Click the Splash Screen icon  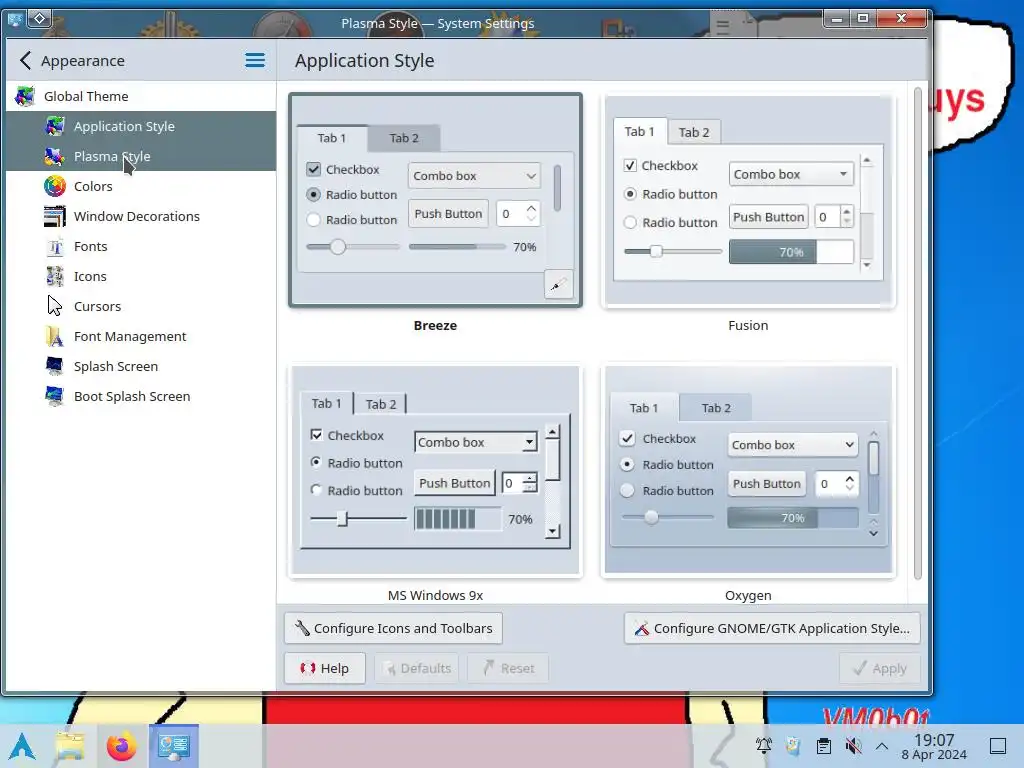(x=55, y=366)
